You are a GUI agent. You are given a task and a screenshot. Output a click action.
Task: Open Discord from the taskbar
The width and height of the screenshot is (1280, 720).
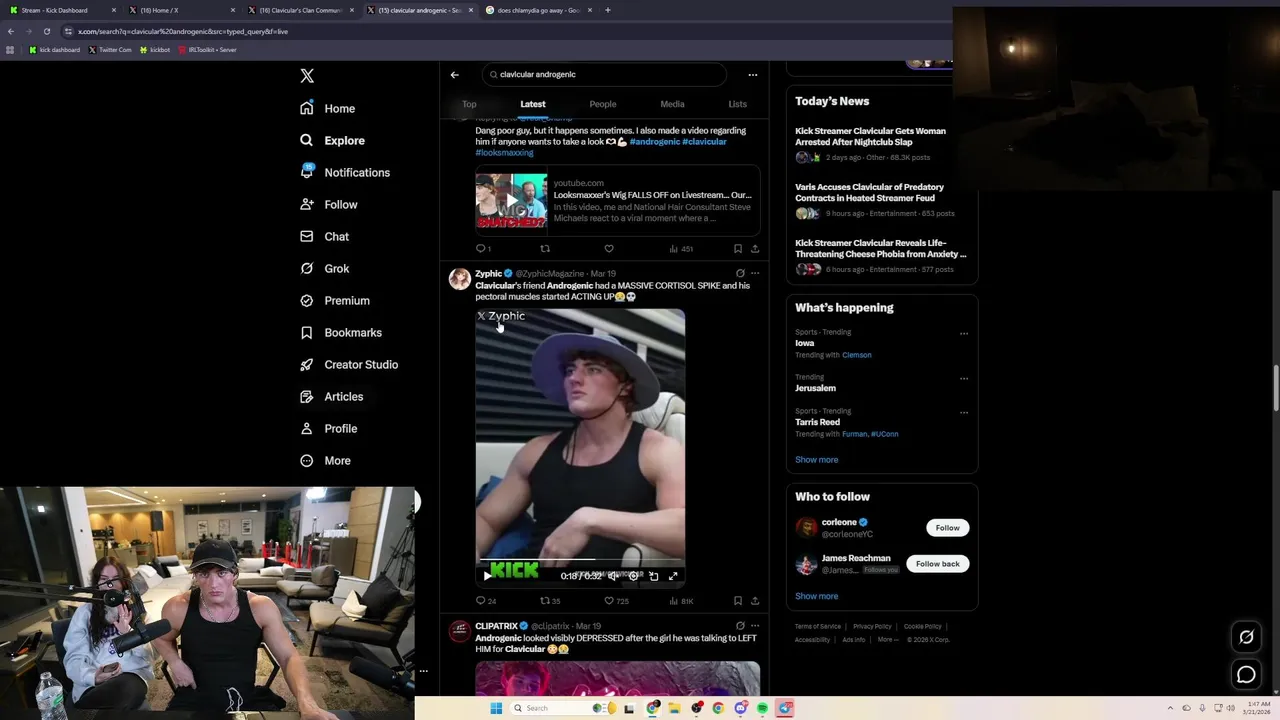coord(740,708)
